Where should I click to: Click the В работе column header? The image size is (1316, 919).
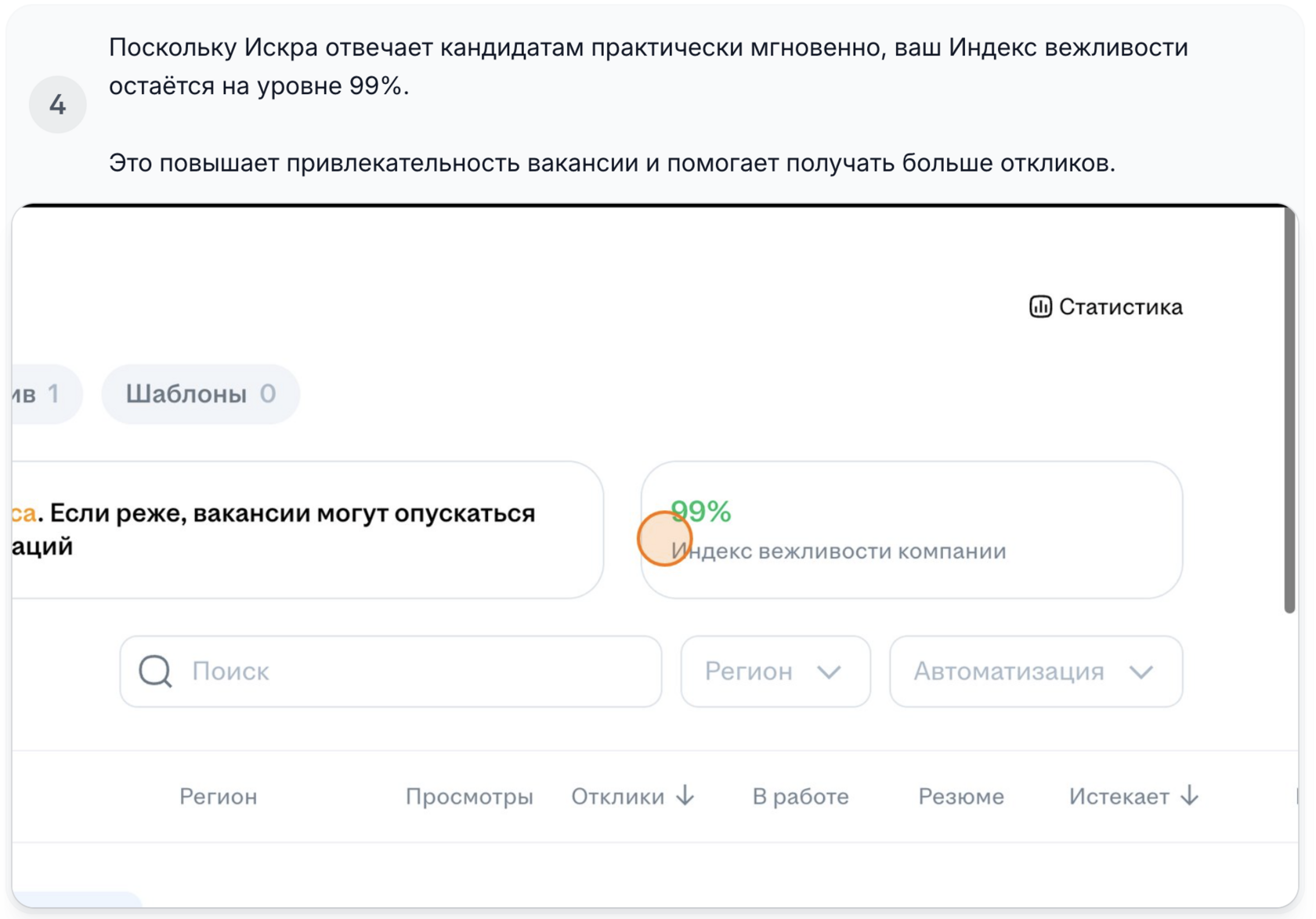[x=800, y=797]
